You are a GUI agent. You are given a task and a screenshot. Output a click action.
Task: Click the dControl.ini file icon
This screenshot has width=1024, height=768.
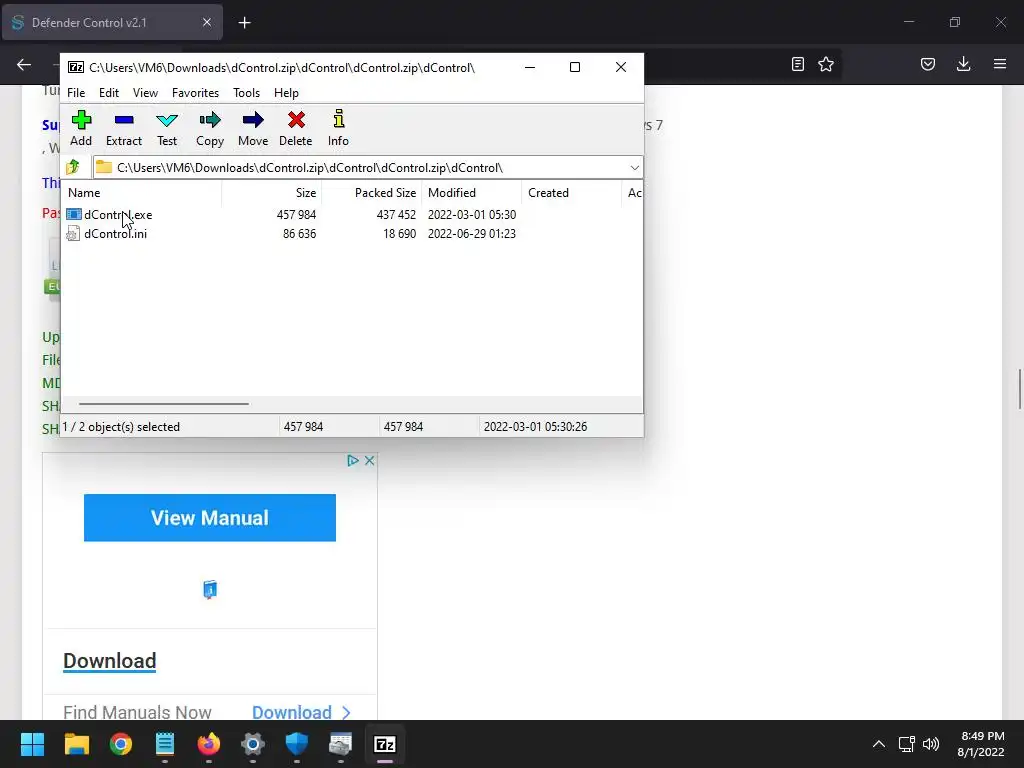(x=74, y=234)
